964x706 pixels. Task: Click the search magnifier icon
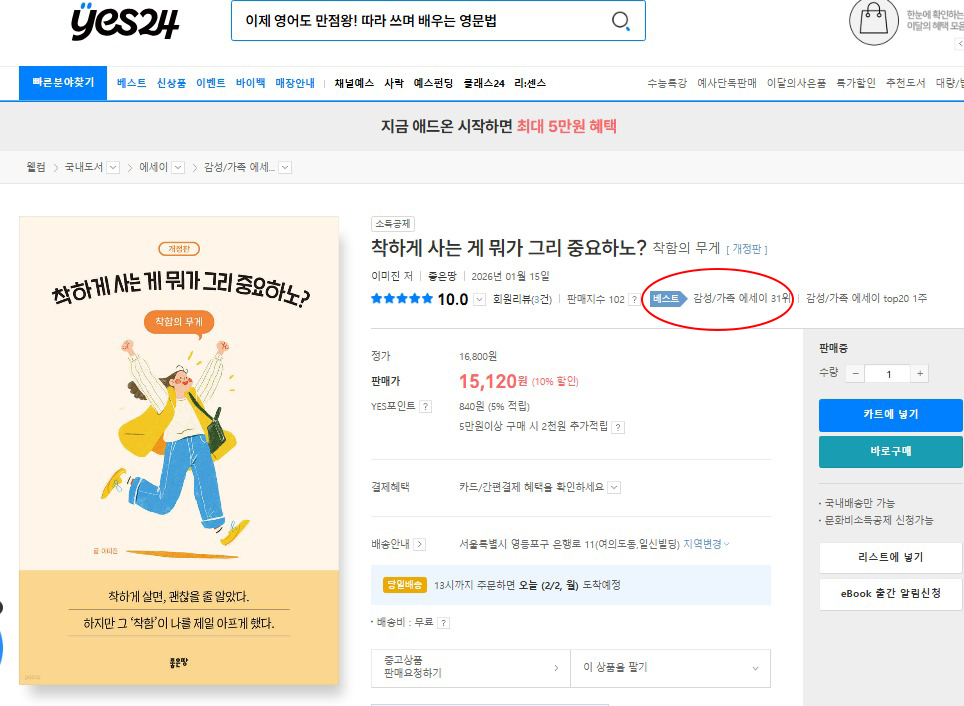pyautogui.click(x=620, y=22)
